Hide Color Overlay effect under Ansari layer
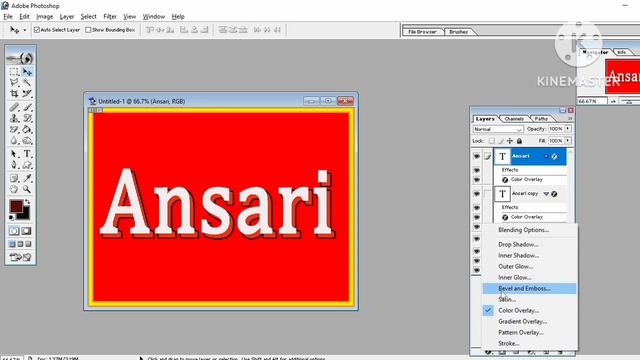This screenshot has height=360, width=640. (x=477, y=180)
